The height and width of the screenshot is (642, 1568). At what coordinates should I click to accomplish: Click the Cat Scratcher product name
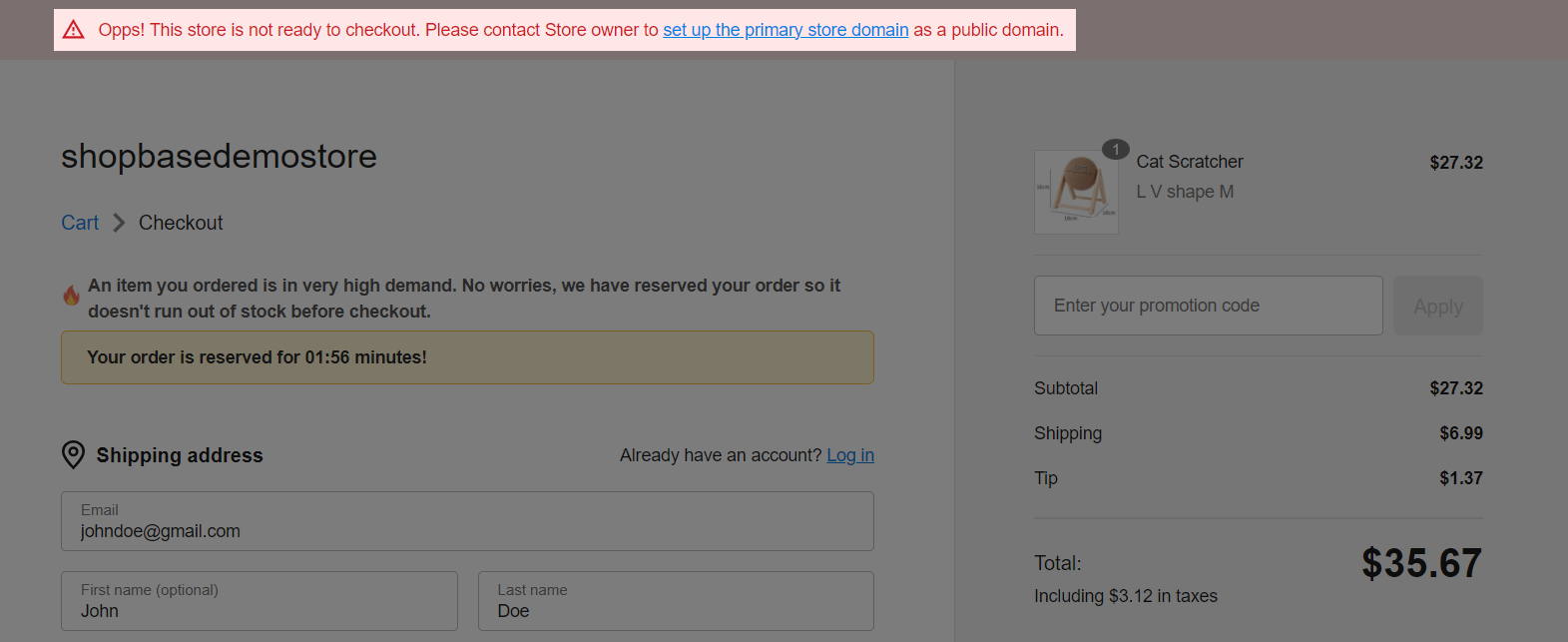1189,162
